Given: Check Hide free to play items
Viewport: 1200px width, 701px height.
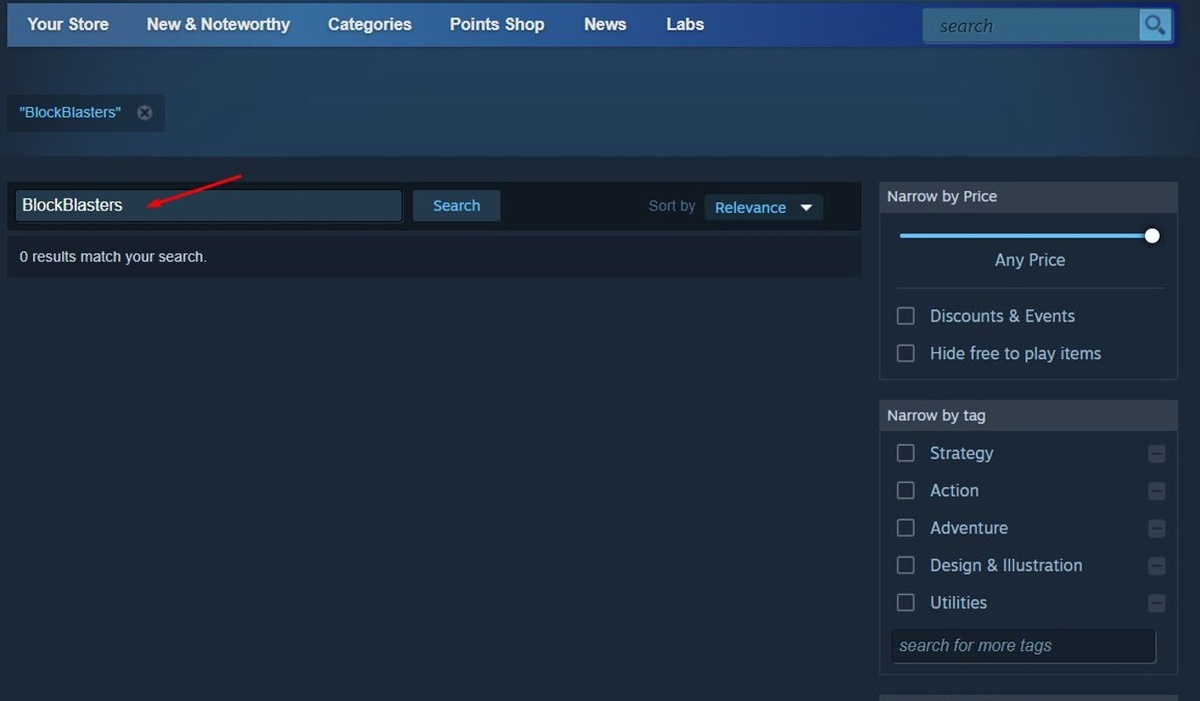Looking at the screenshot, I should pos(906,353).
